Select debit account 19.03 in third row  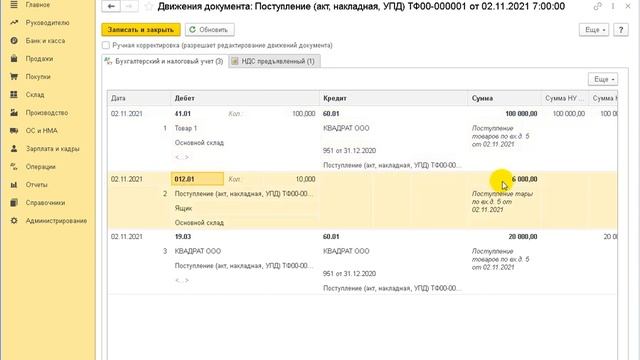[x=183, y=237]
